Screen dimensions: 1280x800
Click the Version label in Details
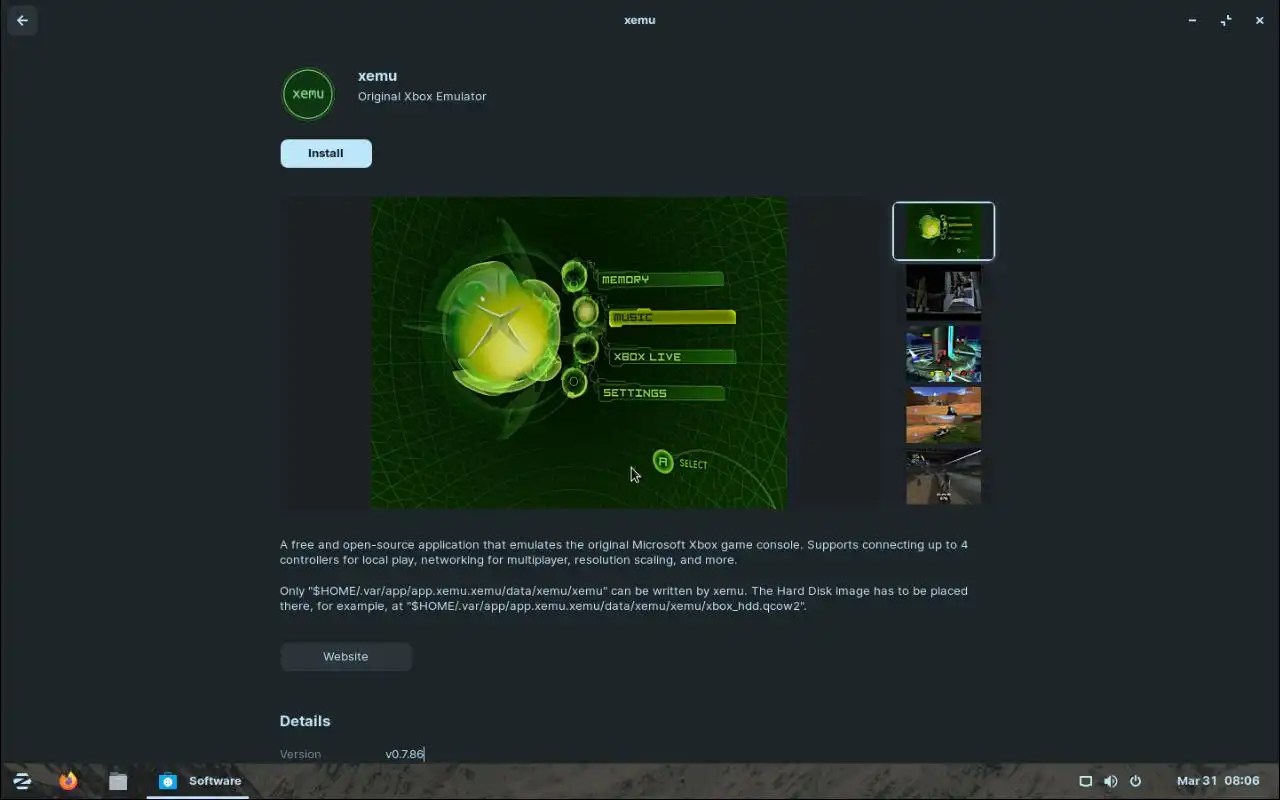(x=300, y=754)
